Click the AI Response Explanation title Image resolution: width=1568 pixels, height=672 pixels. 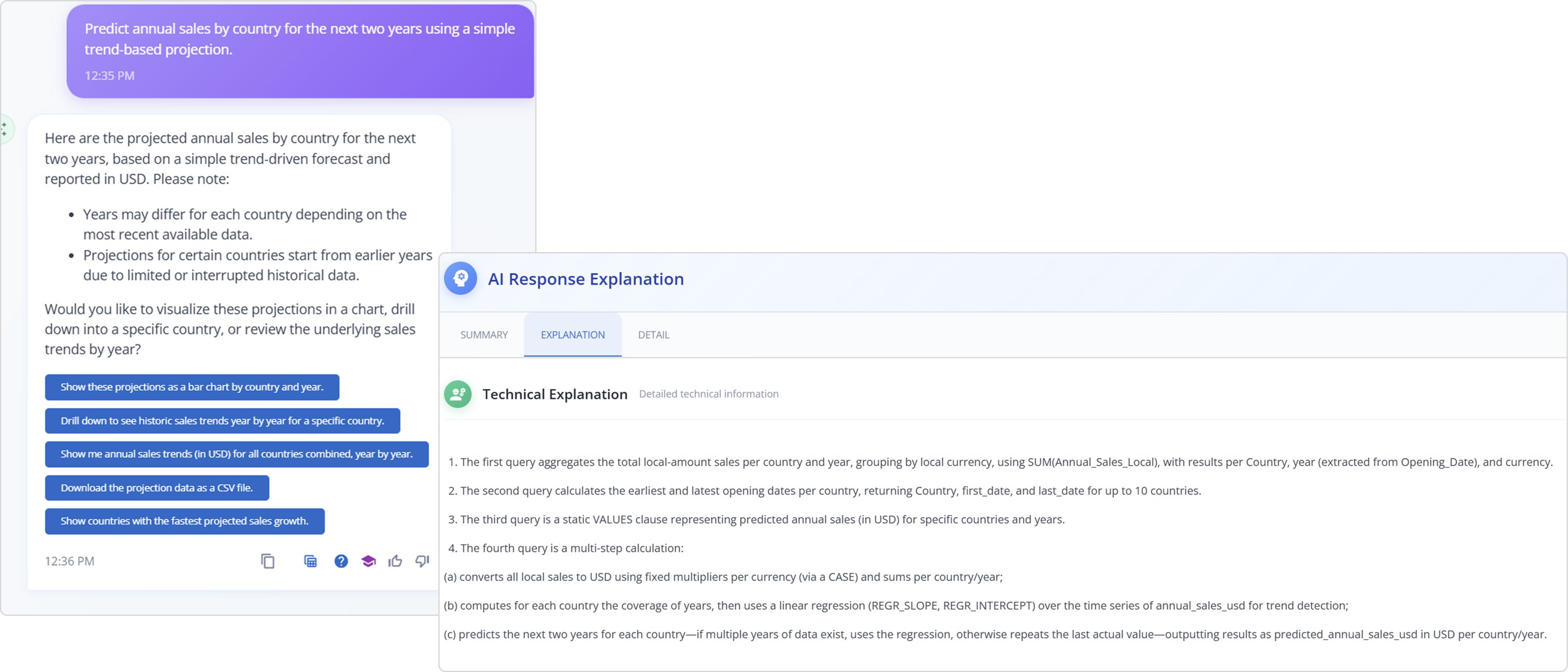pyautogui.click(x=585, y=279)
